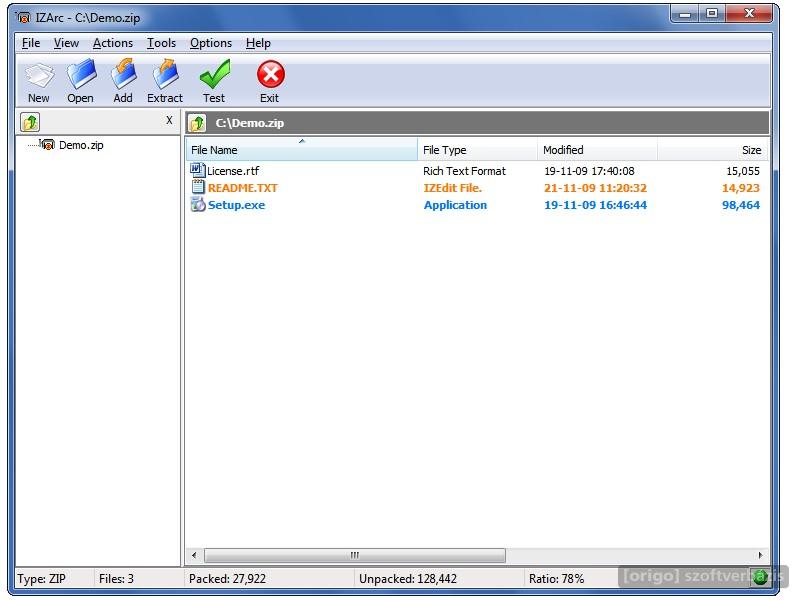Click modified date 19-11-09 17:40:08
The image size is (800, 600).
(589, 171)
